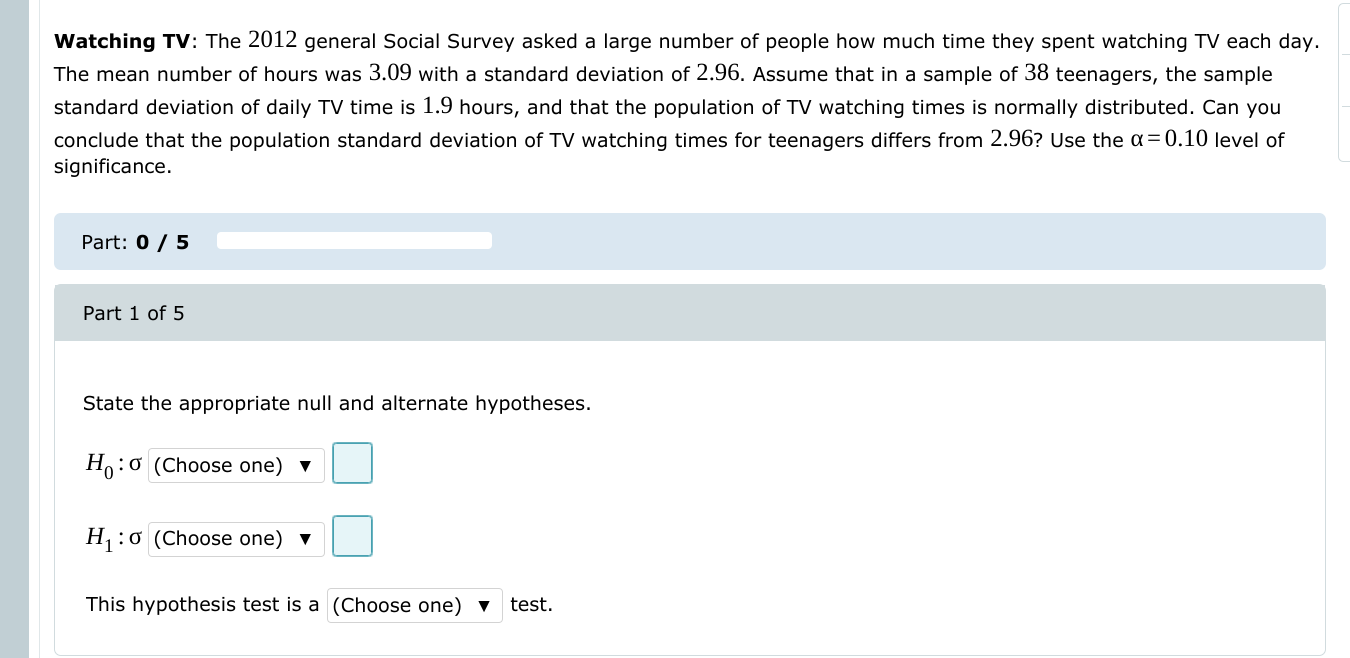Click the mean value 3.09
Viewport: 1350px width, 658px height.
391,74
